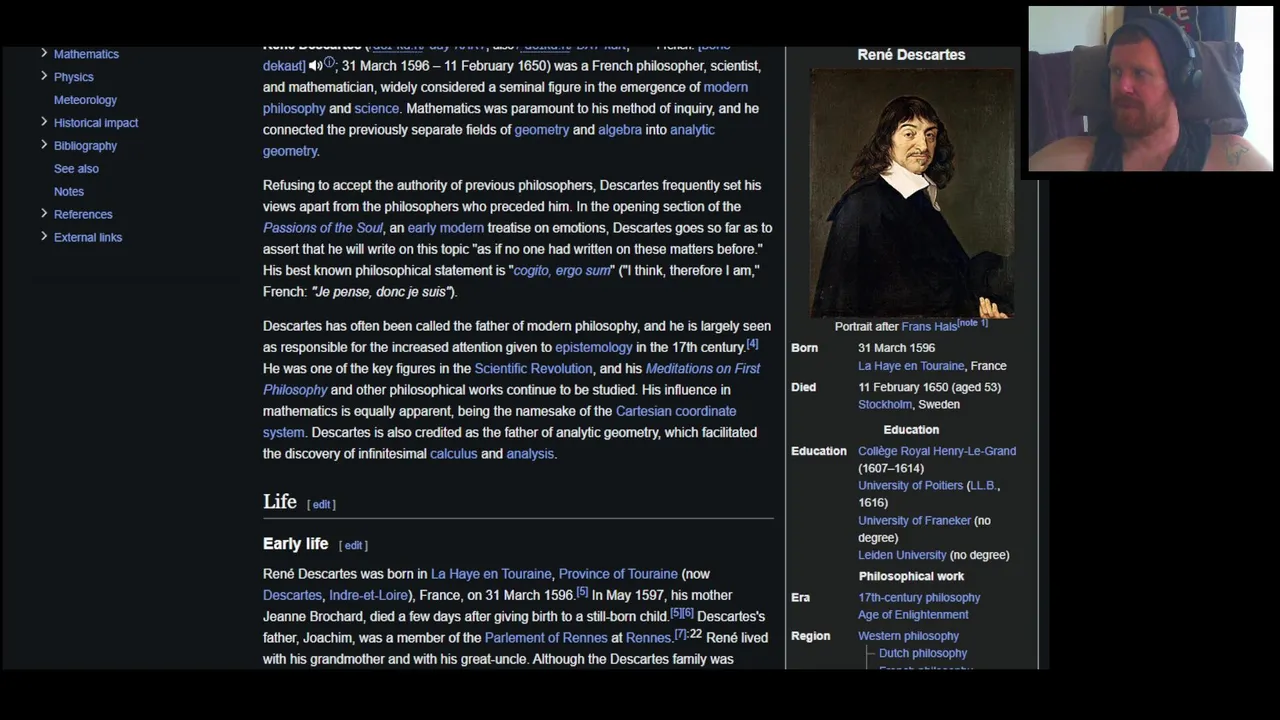Open the algebra article link
This screenshot has height=720, width=1280.
click(x=620, y=130)
